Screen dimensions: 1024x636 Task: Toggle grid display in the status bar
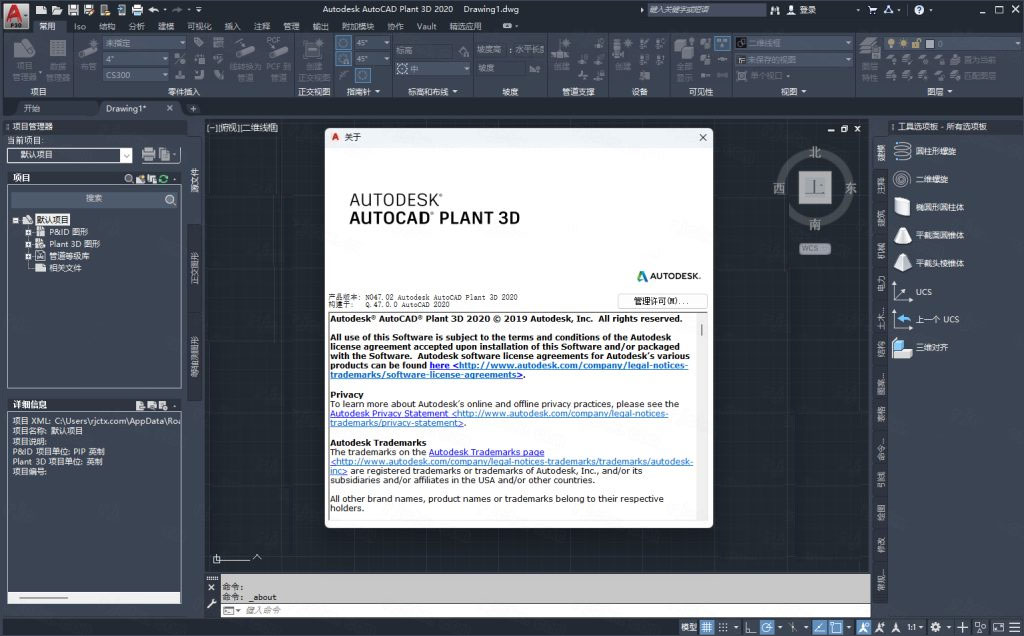tap(707, 627)
